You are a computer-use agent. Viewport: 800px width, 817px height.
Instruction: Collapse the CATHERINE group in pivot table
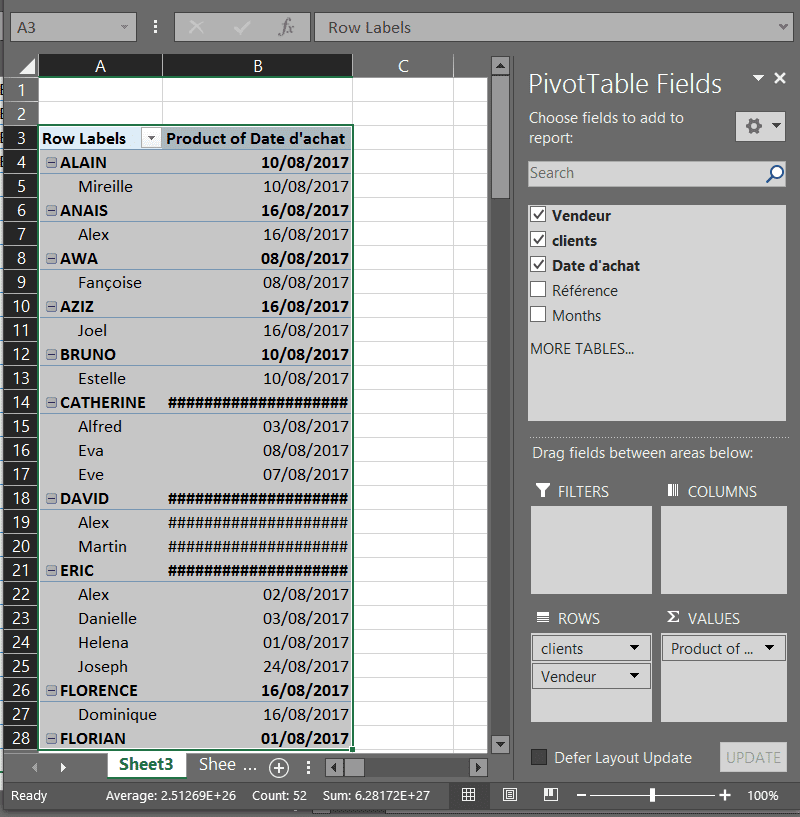pos(51,403)
